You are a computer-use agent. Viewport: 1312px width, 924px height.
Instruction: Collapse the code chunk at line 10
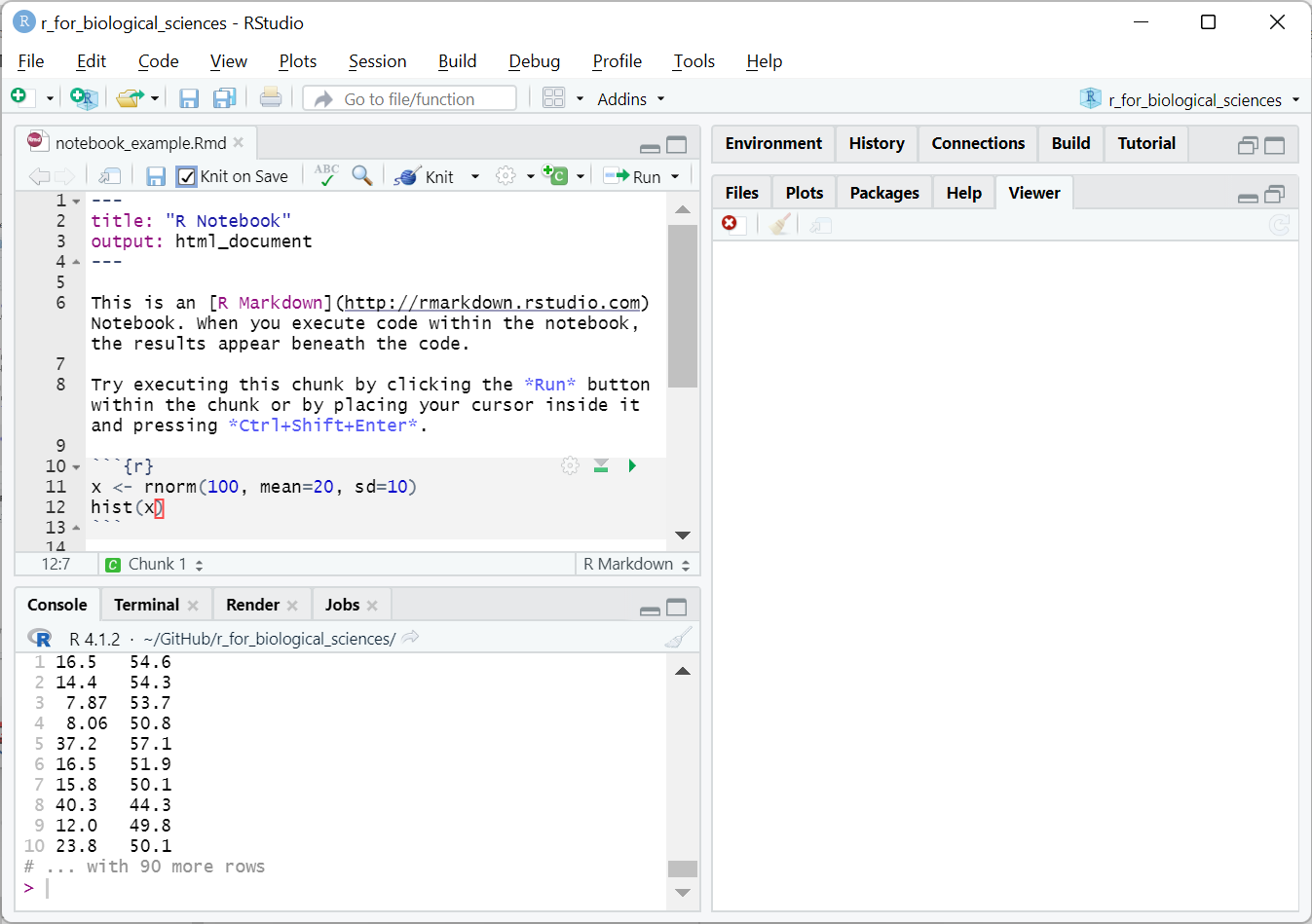77,467
